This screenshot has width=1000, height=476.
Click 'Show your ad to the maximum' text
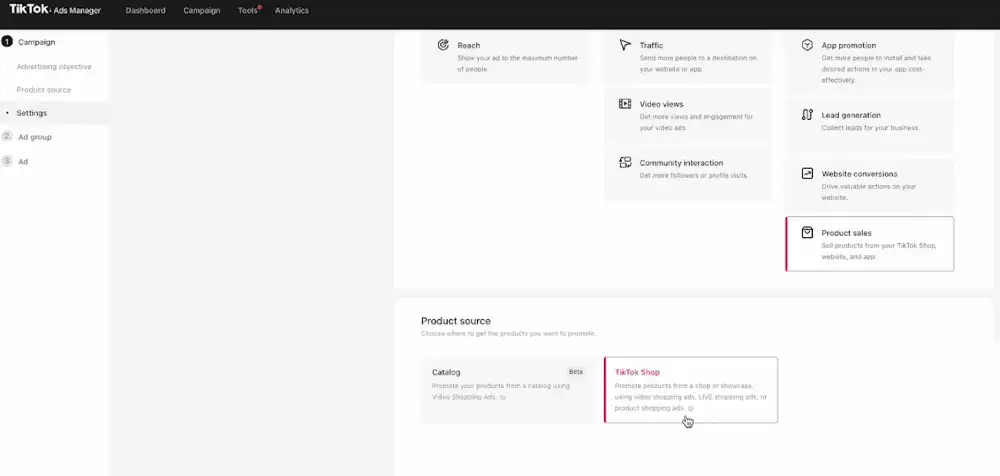click(517, 63)
